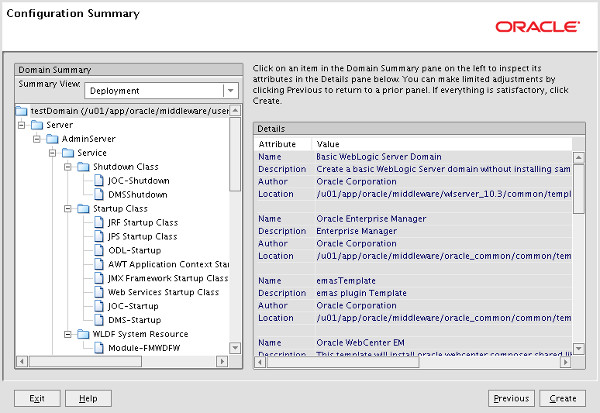Click the tree's horizontal scroll left arrow

click(x=22, y=361)
